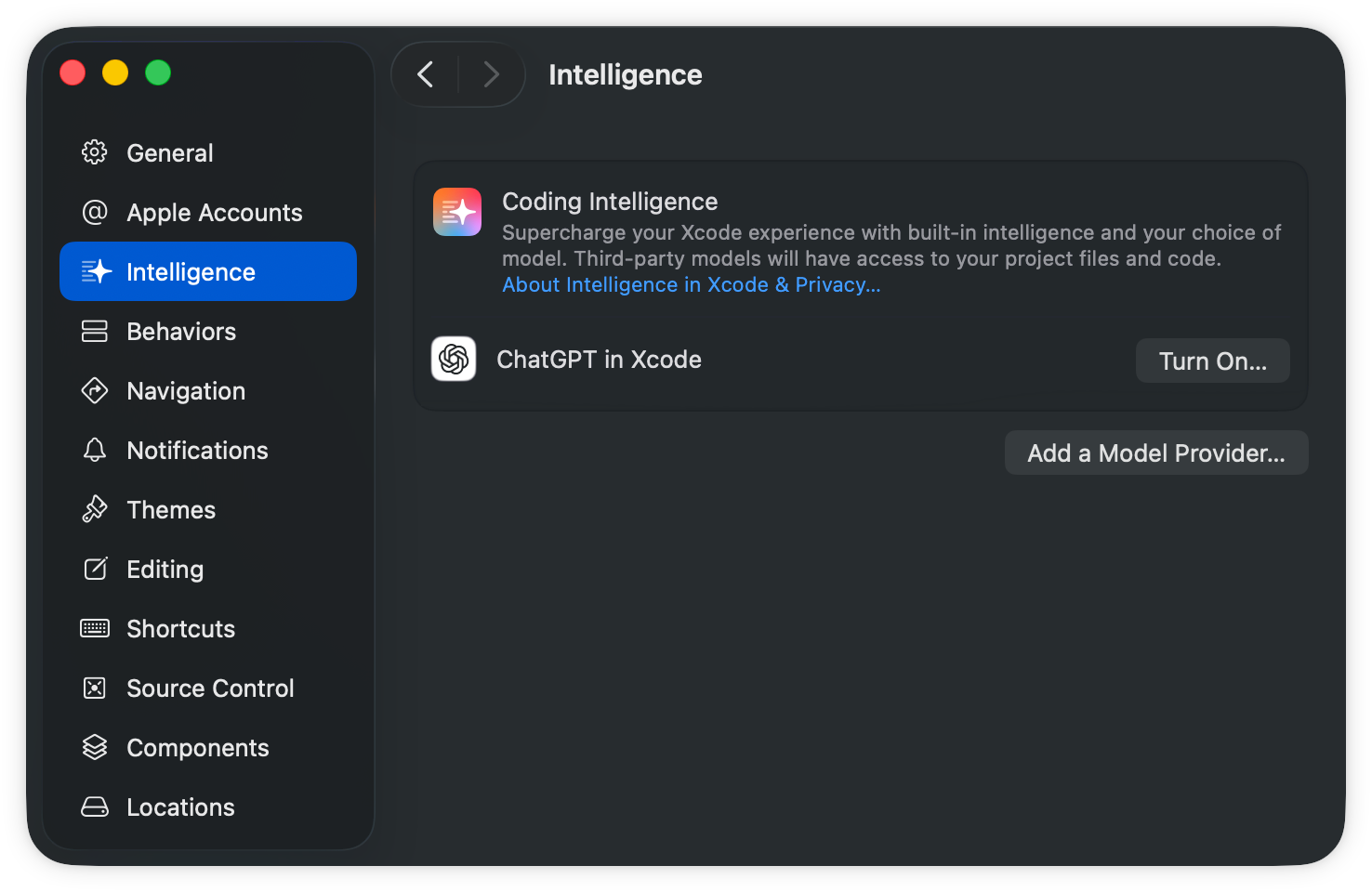Select the Behaviors sidebar item

tap(208, 331)
